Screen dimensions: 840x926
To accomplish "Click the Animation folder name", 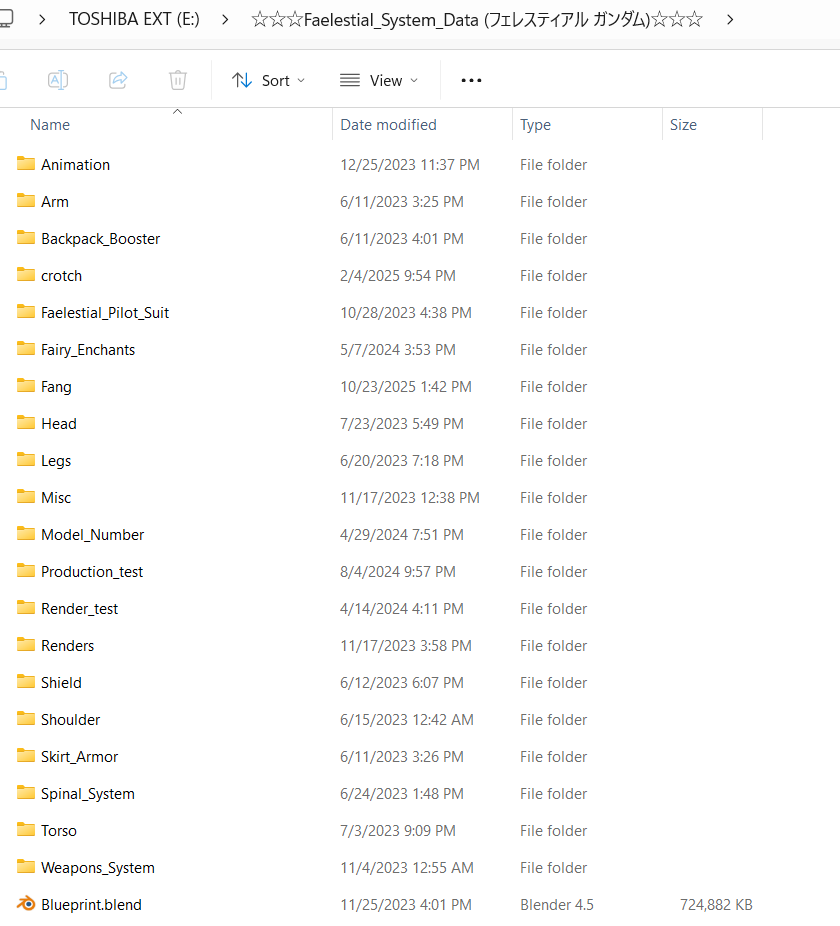I will tap(76, 165).
